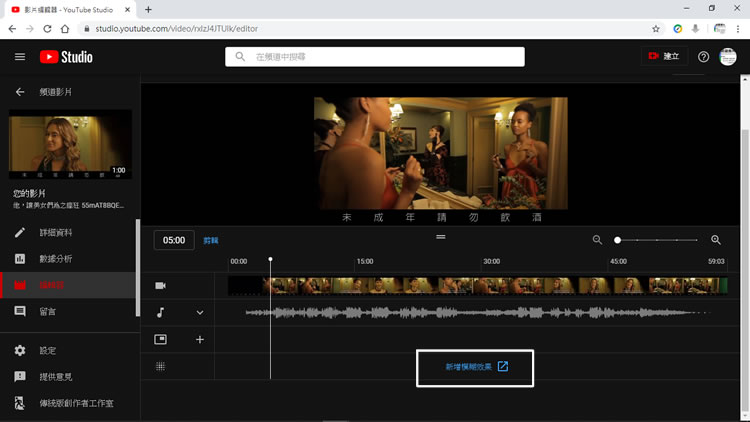750x422 pixels.
Task: Click the video track camera icon
Action: click(160, 286)
